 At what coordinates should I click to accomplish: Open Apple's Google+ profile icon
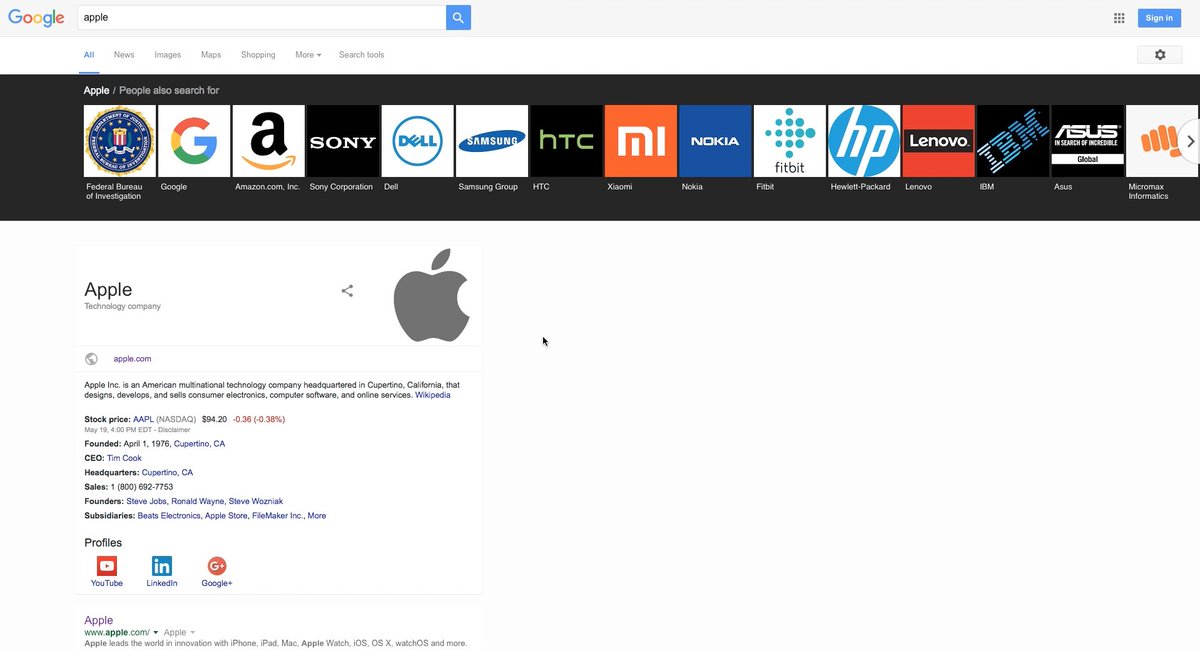(217, 566)
